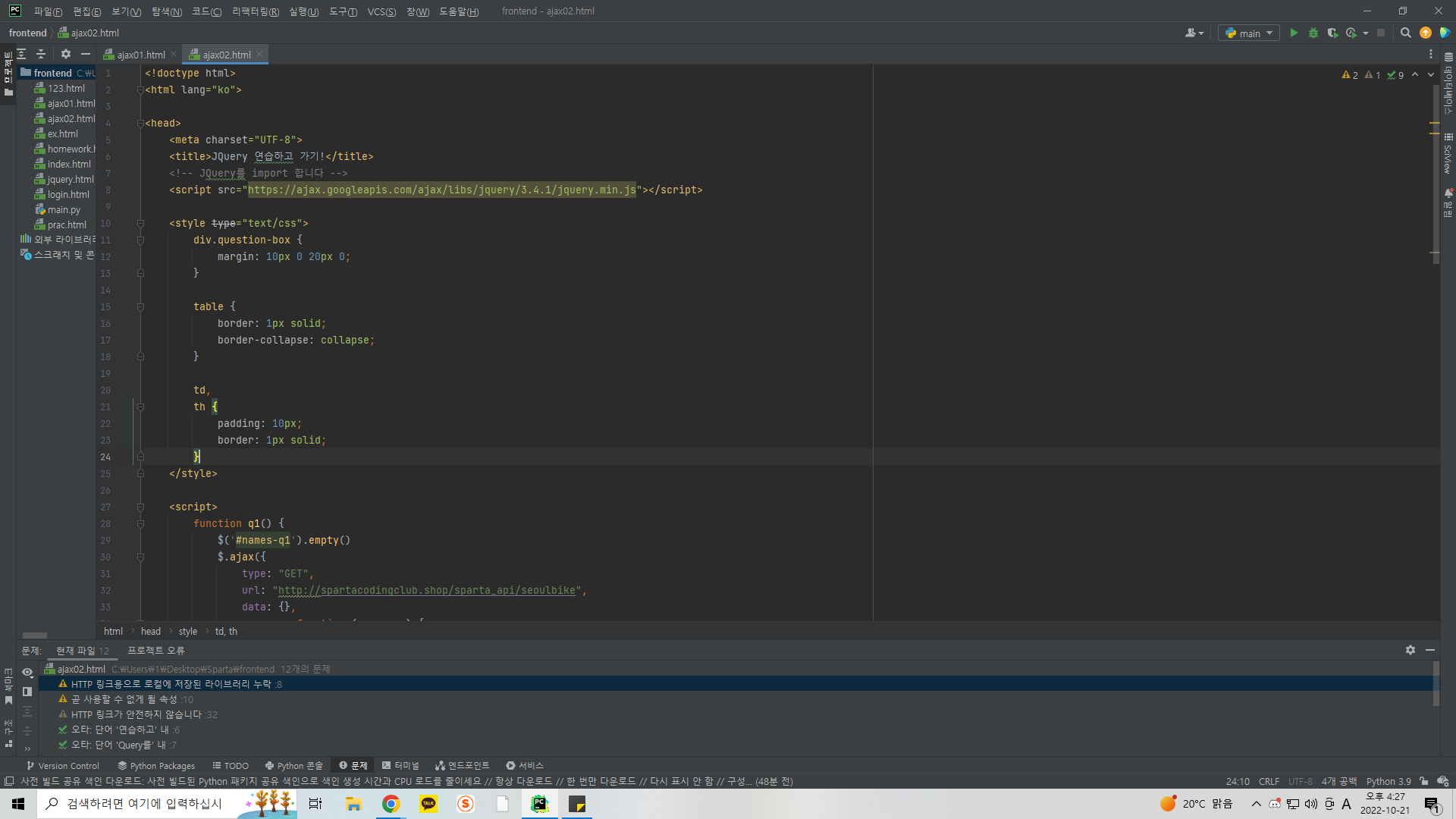1456x819 pixels.
Task: Open the UTF-8 encoding selector
Action: pos(1300,781)
